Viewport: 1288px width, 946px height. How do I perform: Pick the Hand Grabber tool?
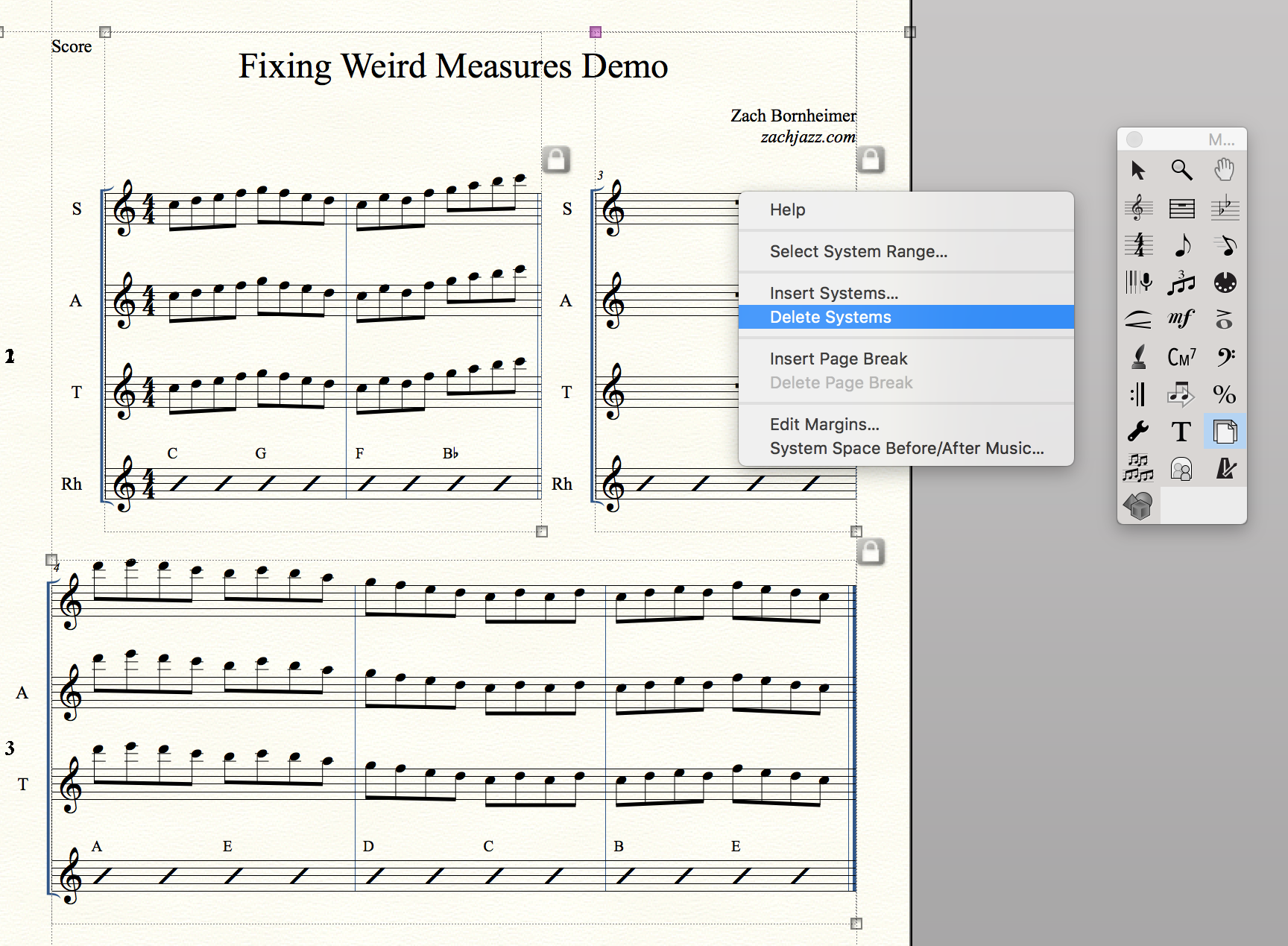(x=1224, y=171)
